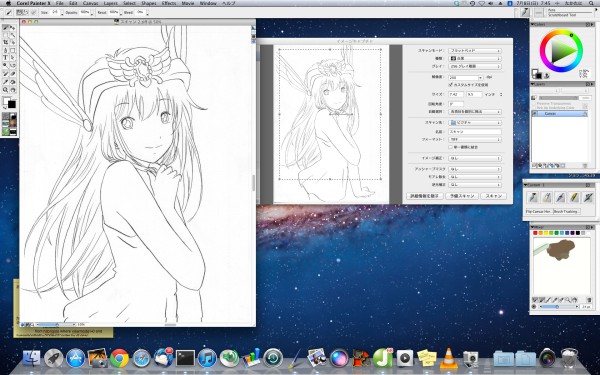
Task: Open the File menu
Action: pyautogui.click(x=59, y=3)
